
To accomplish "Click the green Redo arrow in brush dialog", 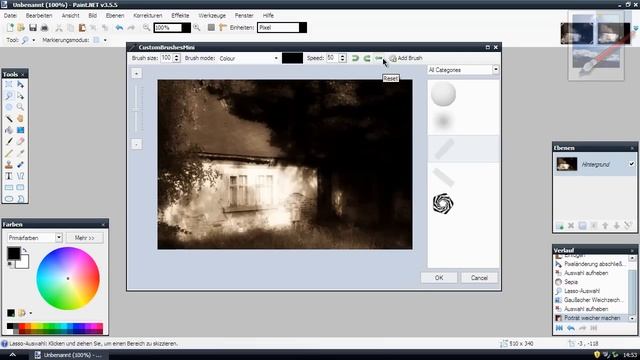I will pos(367,58).
